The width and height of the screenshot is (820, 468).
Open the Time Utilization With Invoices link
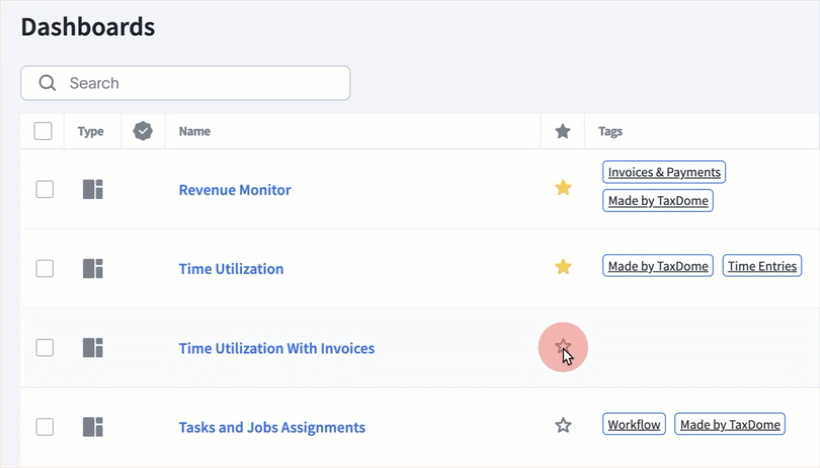[x=276, y=349]
